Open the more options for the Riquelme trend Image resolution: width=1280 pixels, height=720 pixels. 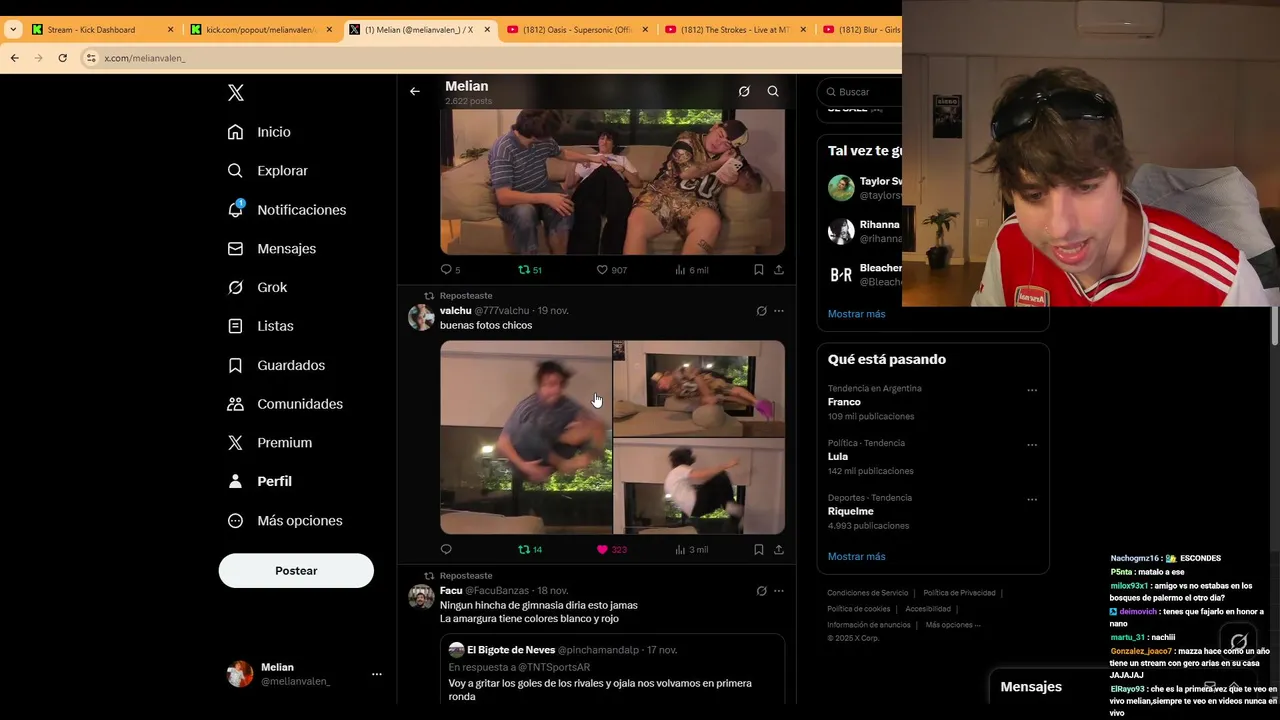1032,499
